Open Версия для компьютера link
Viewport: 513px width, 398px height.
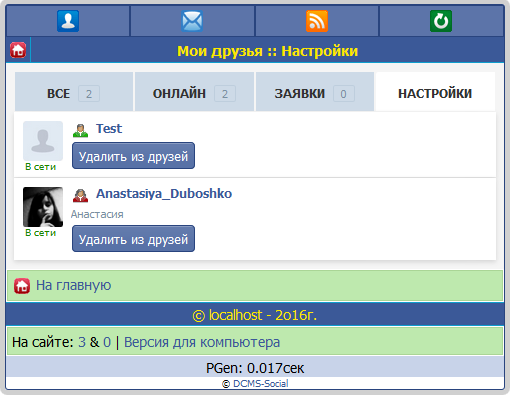pos(202,342)
